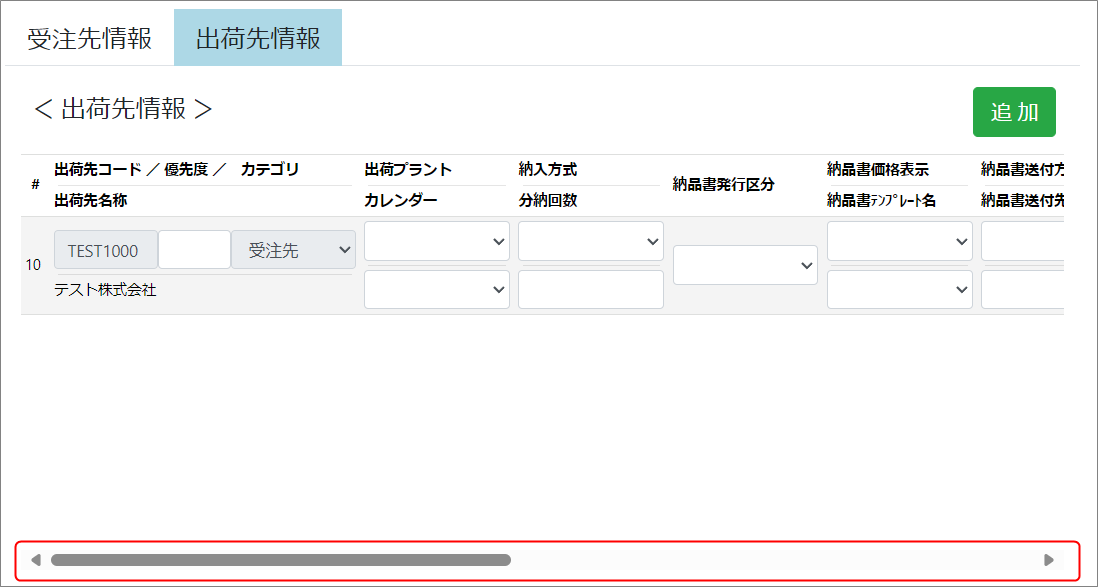The image size is (1098, 587).
Task: Expand the 納品書価格表示 dropdown
Action: 899,241
